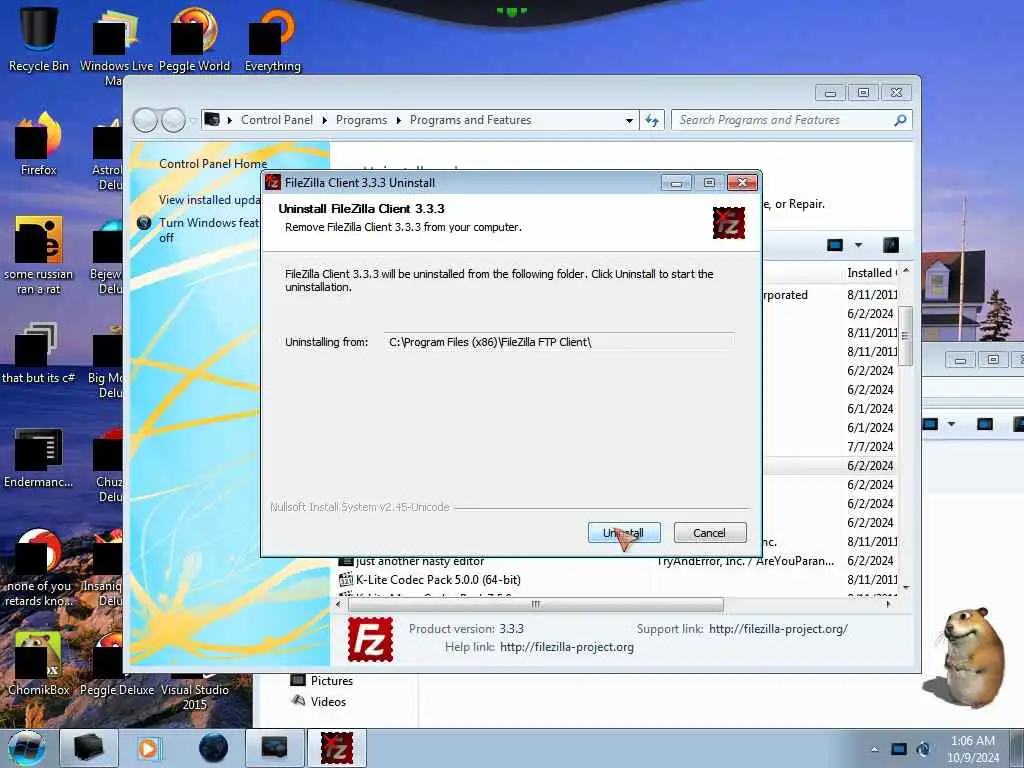Viewport: 1024px width, 768px height.
Task: Switch to FileZilla uninstaller taskbar item
Action: click(x=337, y=748)
